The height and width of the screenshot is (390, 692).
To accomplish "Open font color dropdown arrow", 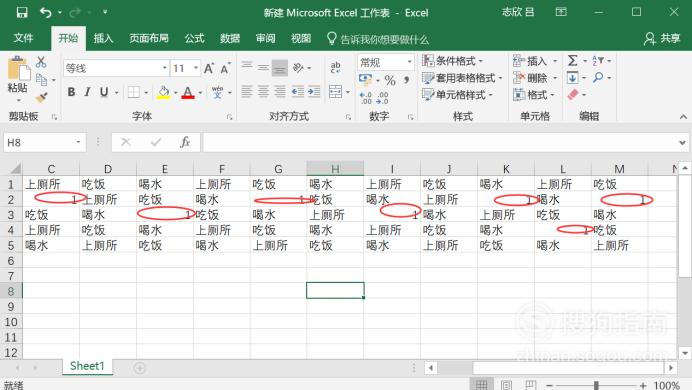I will [200, 93].
